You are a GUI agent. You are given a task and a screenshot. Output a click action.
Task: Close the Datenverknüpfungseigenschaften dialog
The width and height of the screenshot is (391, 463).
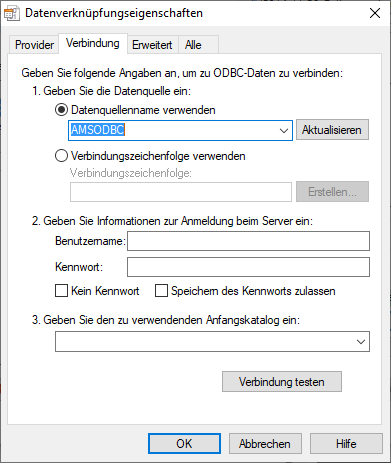pyautogui.click(x=375, y=13)
